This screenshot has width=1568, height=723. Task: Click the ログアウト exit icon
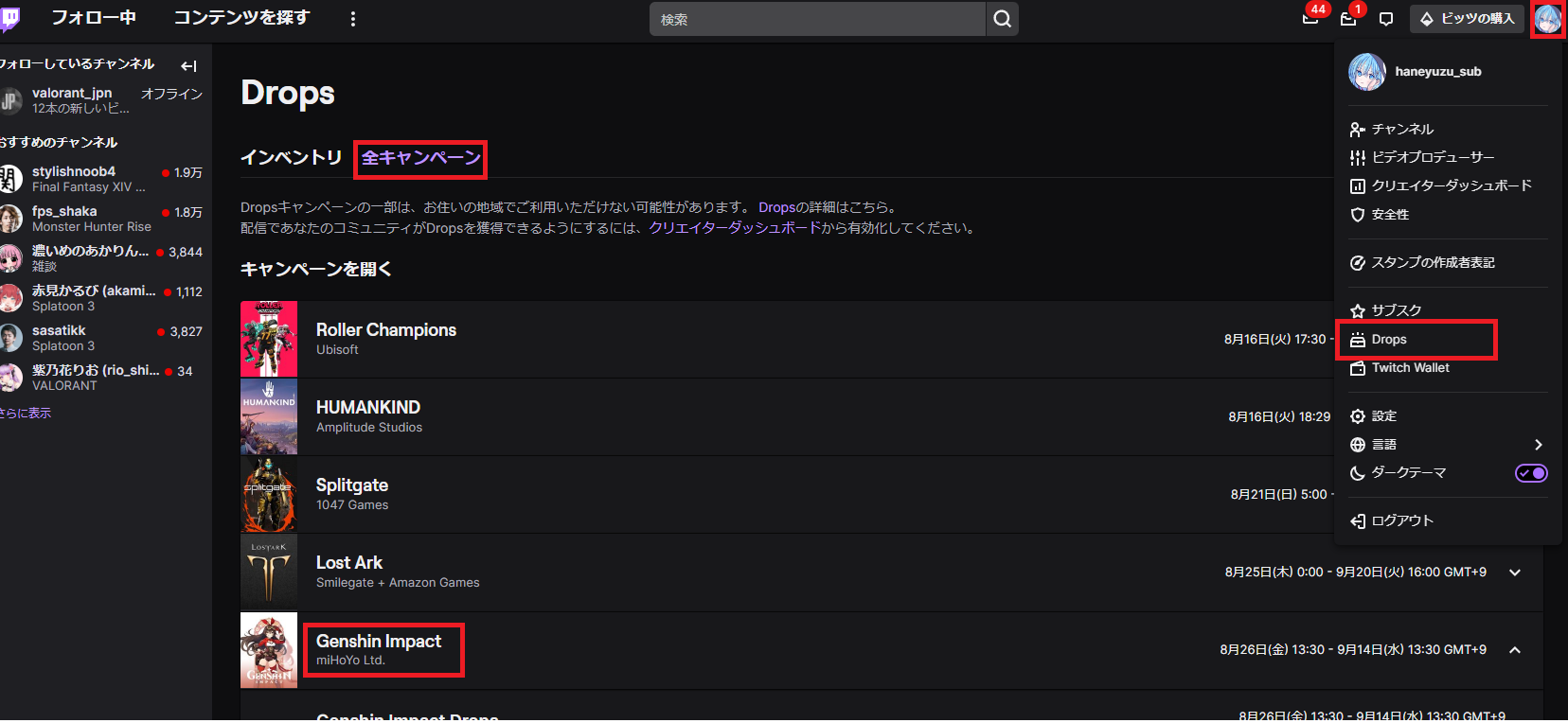(1357, 521)
